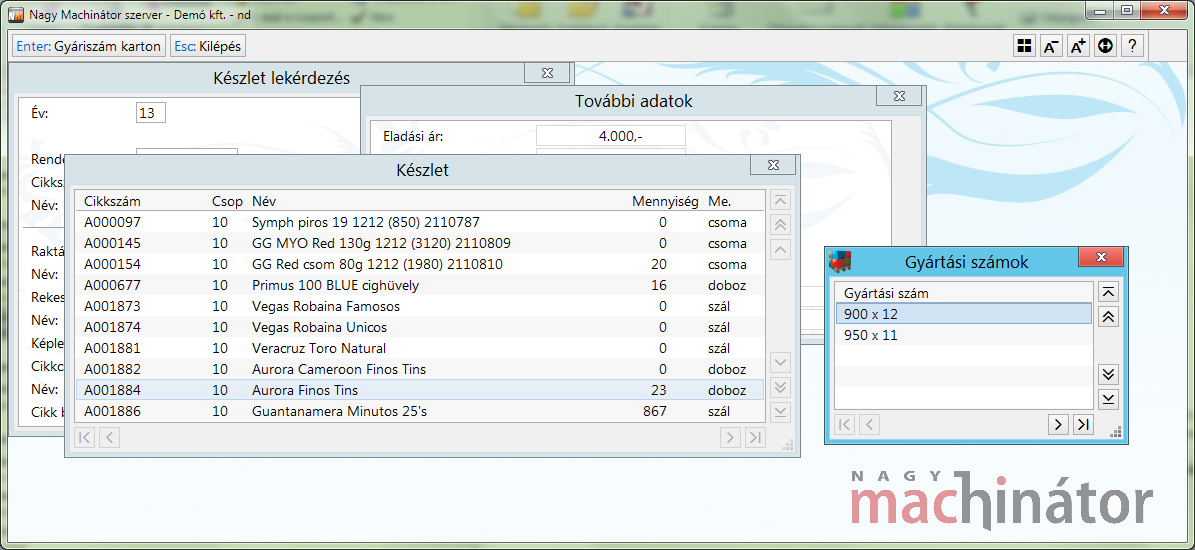Open help with the question mark icon
The image size is (1195, 550).
point(1133,46)
